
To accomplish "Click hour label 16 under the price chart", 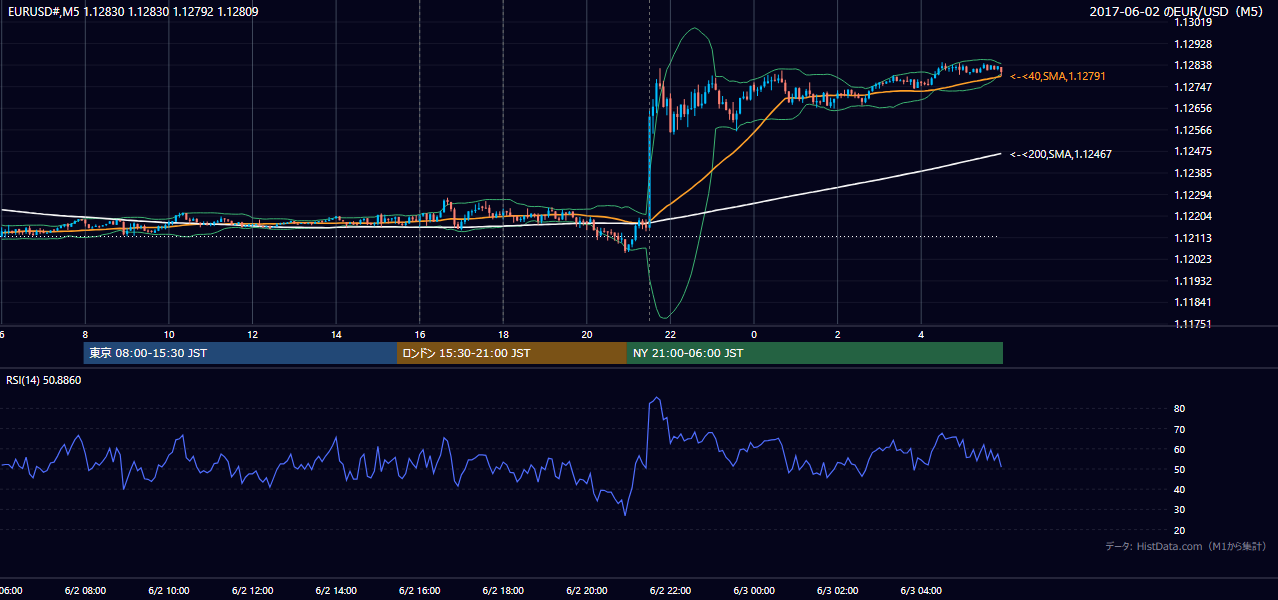I will click(420, 334).
